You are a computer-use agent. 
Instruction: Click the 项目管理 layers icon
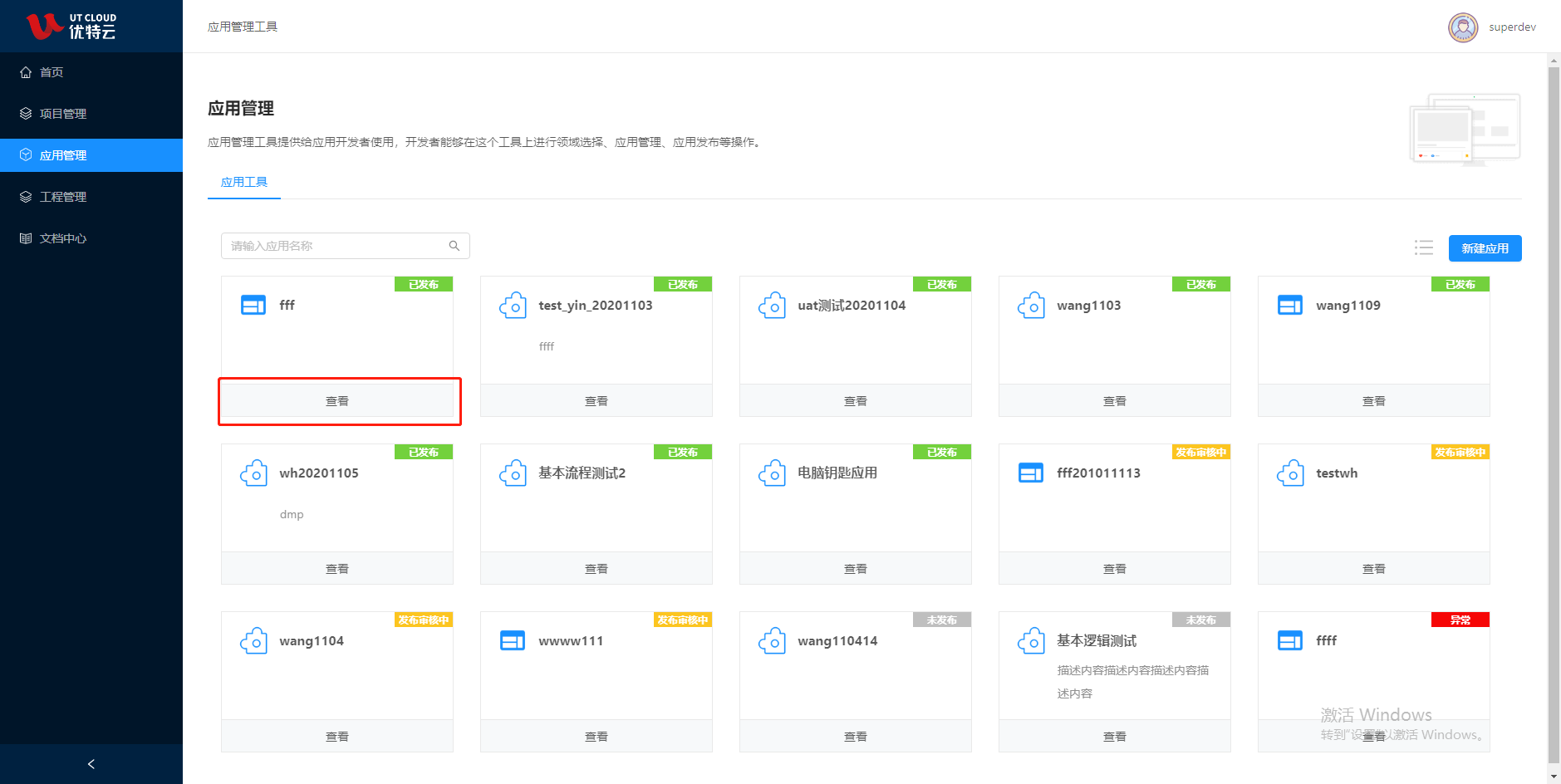tap(26, 114)
